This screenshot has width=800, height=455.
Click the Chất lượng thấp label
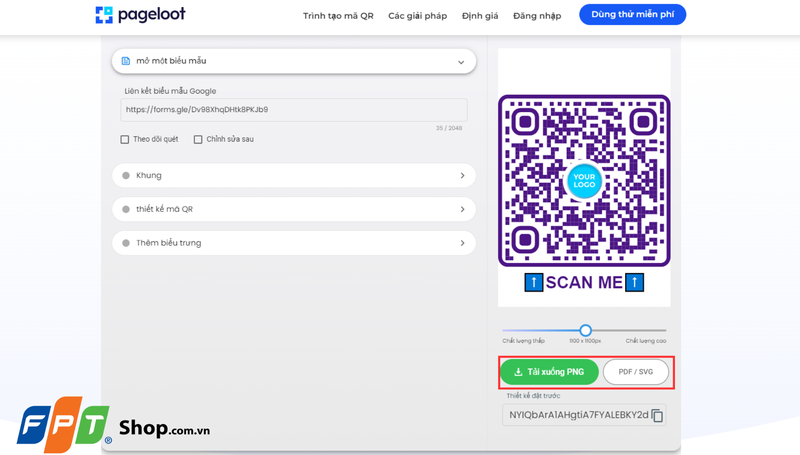point(523,341)
